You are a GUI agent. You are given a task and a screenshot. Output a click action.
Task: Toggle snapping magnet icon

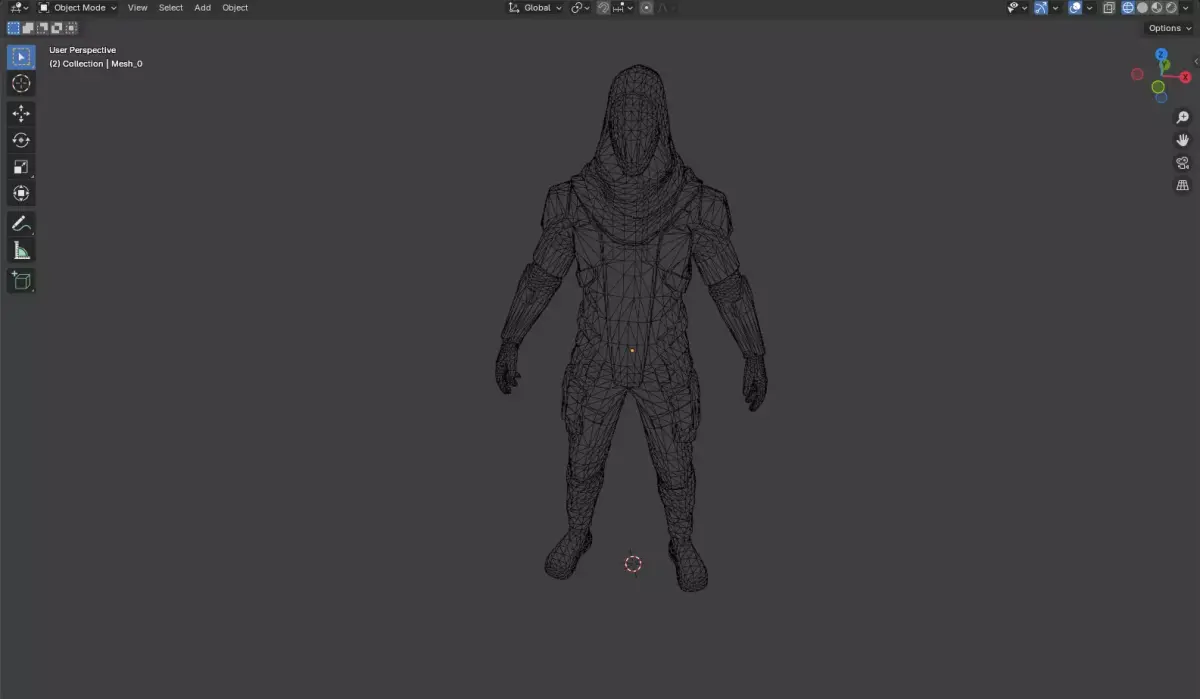[603, 8]
